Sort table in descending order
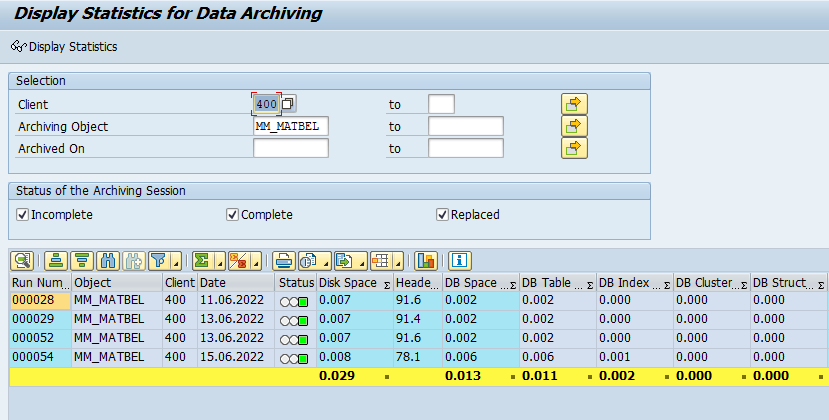 82,261
